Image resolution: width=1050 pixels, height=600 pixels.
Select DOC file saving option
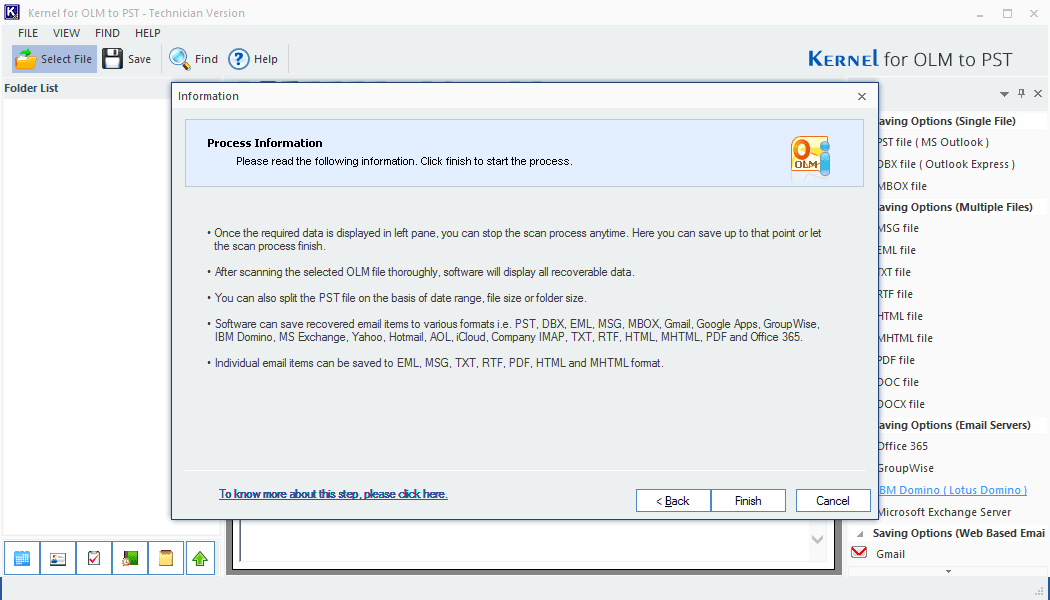pos(899,382)
